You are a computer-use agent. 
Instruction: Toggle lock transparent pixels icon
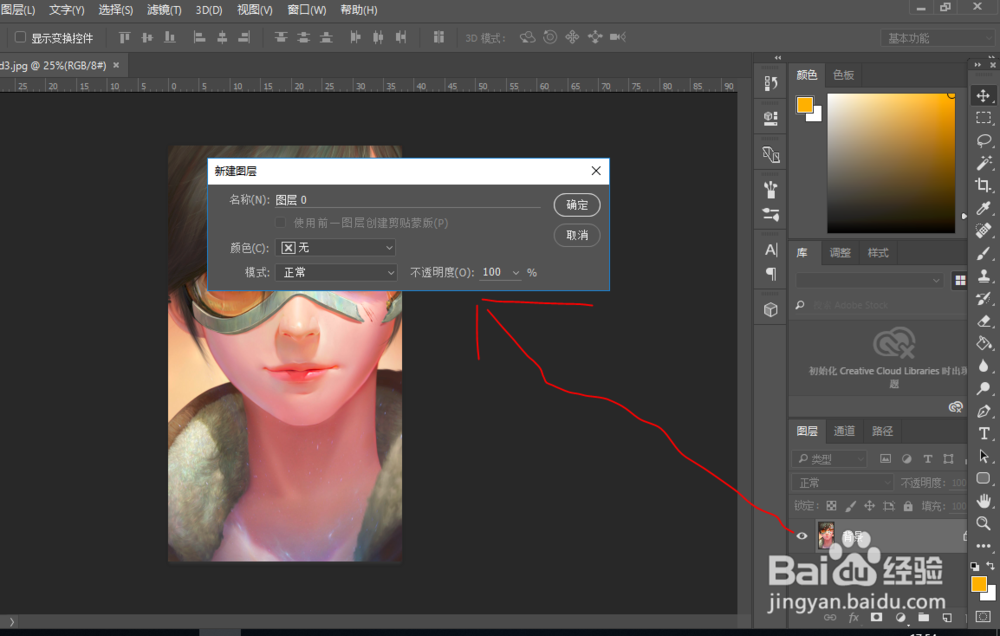point(831,506)
